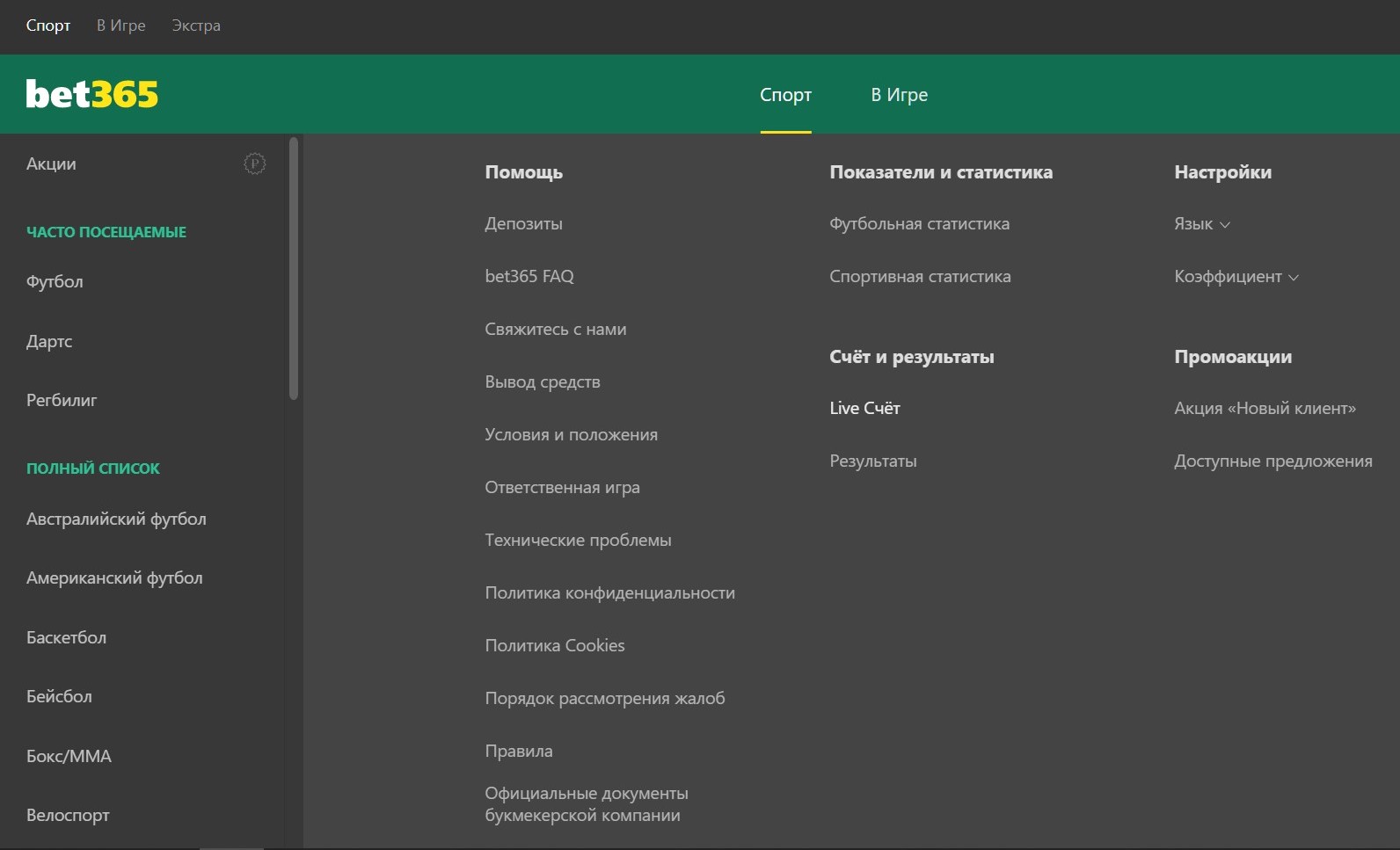Click the promotions badge icon beside Акции
This screenshot has width=1400, height=850.
coord(254,163)
